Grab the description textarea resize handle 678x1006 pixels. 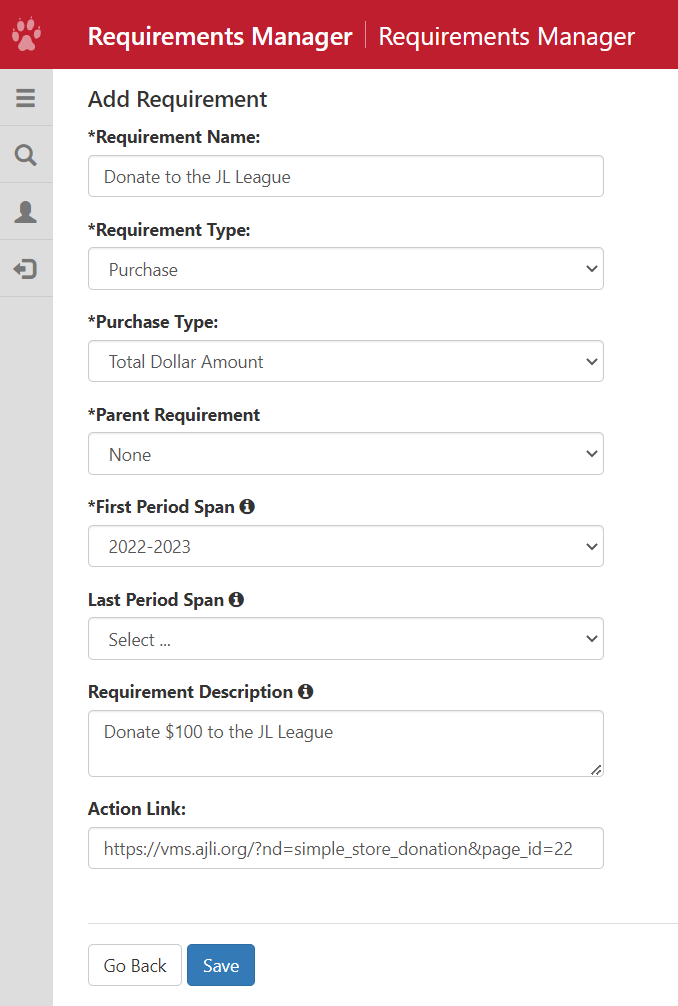coord(596,769)
